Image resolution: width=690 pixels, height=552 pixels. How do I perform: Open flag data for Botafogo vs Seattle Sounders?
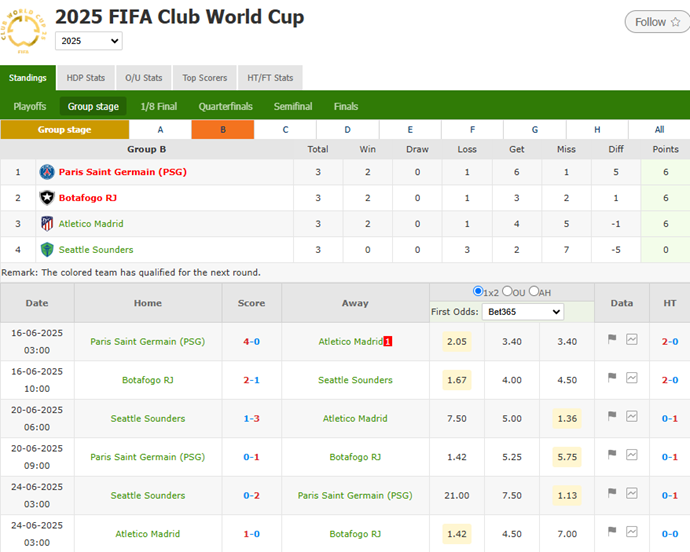tap(612, 377)
